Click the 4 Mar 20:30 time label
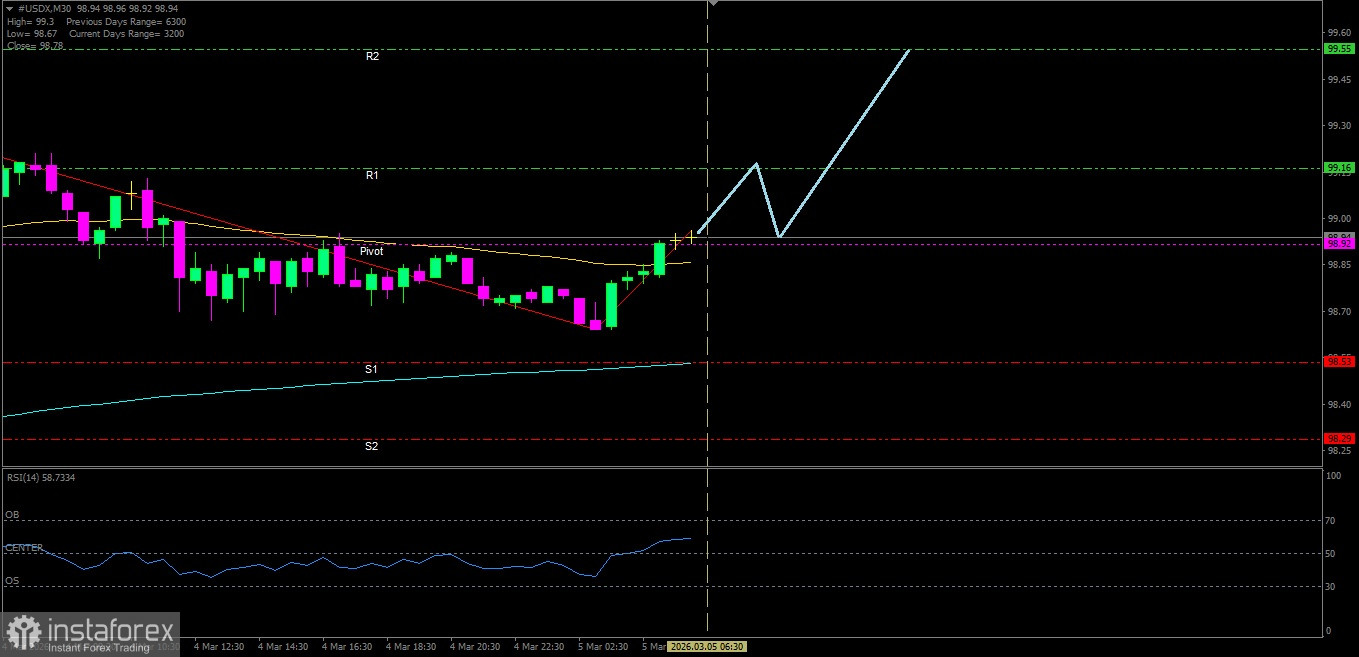This screenshot has height=657, width=1359. [475, 647]
